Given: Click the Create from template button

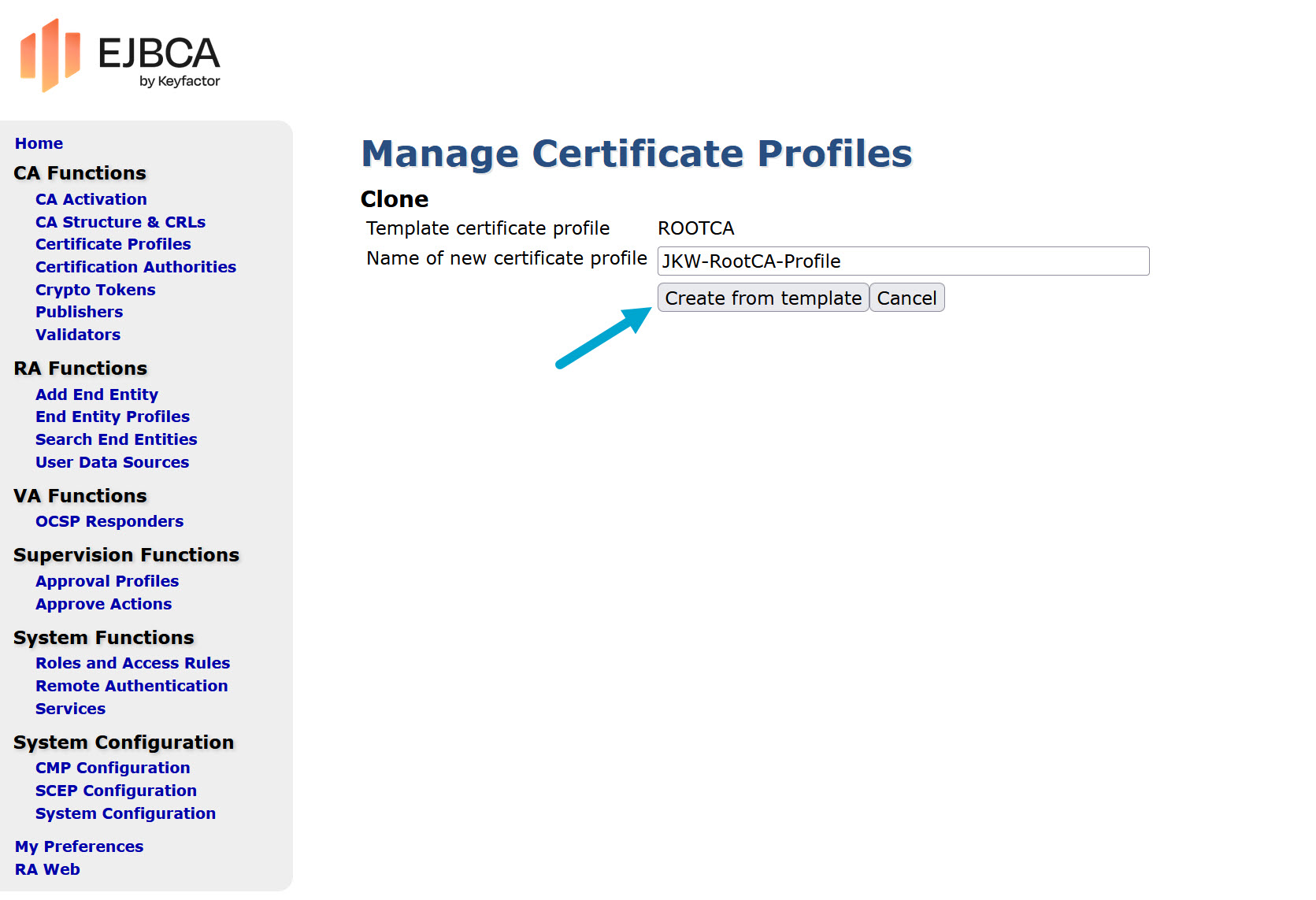Looking at the screenshot, I should coord(762,298).
